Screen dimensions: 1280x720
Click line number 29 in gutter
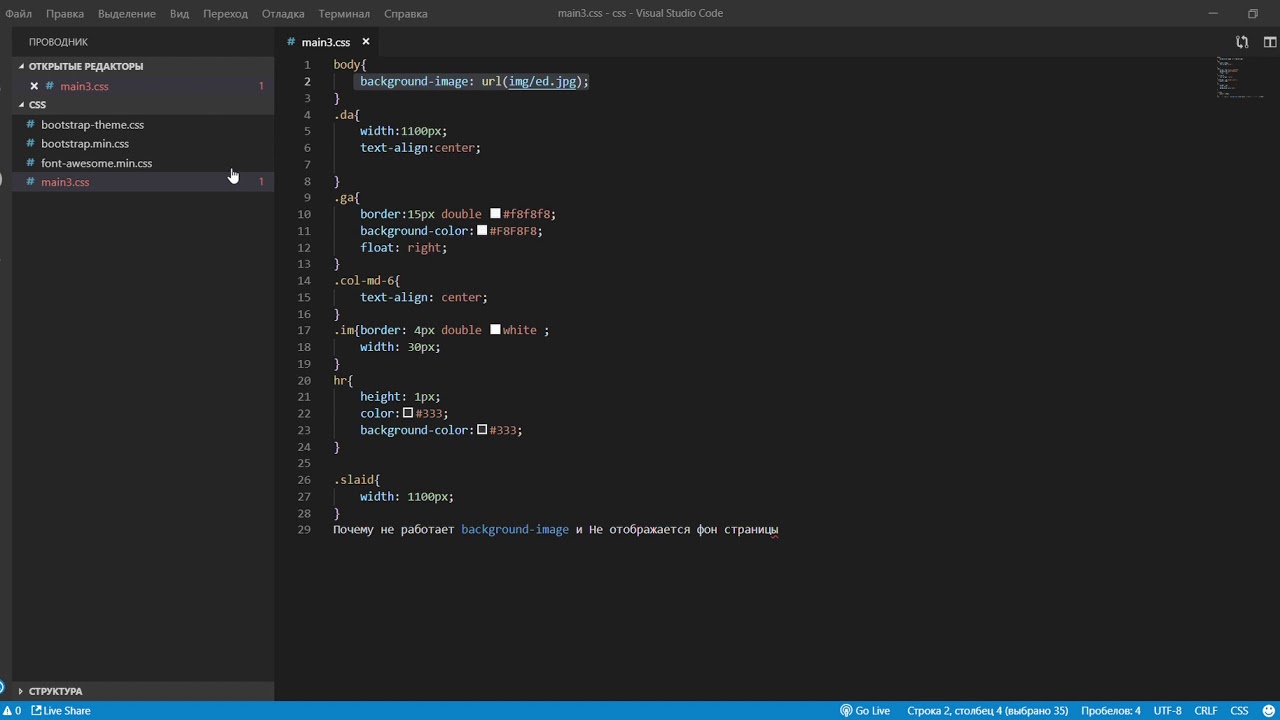pyautogui.click(x=304, y=530)
